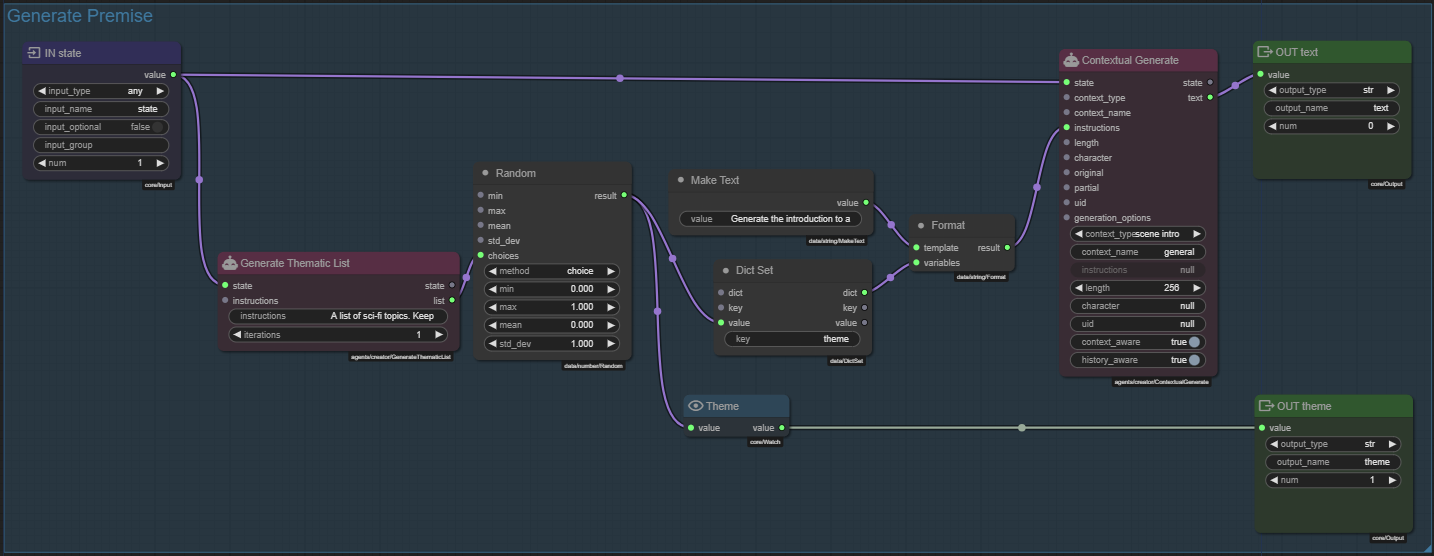Open output_type combo on OUT text
1434x556 pixels.
1332,90
